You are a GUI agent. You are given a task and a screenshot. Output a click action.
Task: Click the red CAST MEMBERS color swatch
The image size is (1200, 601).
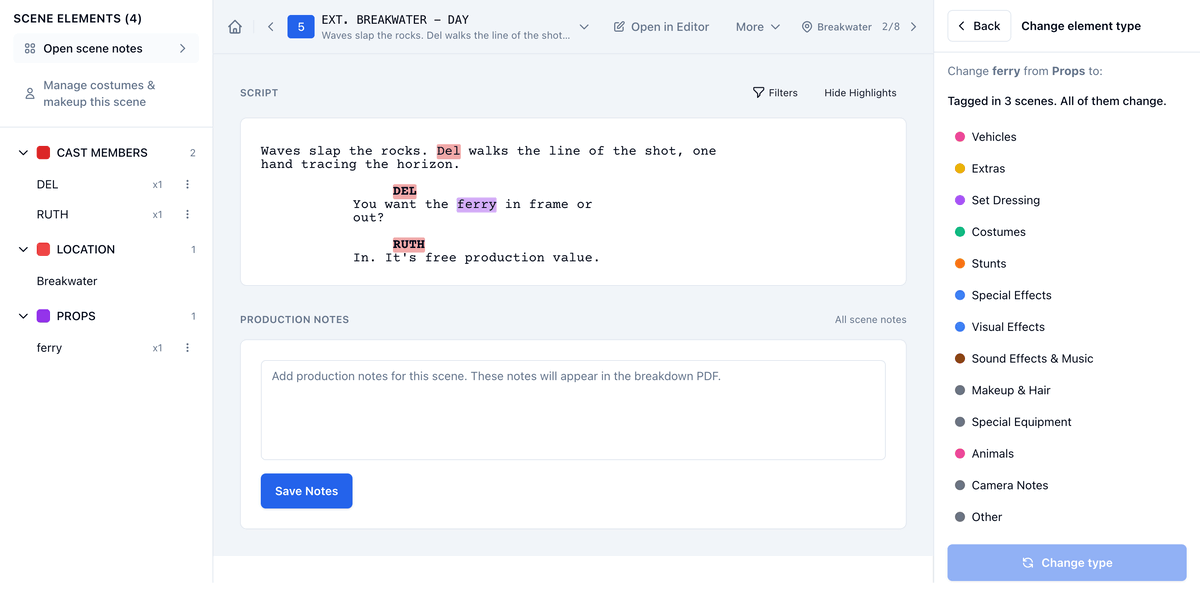tap(43, 153)
